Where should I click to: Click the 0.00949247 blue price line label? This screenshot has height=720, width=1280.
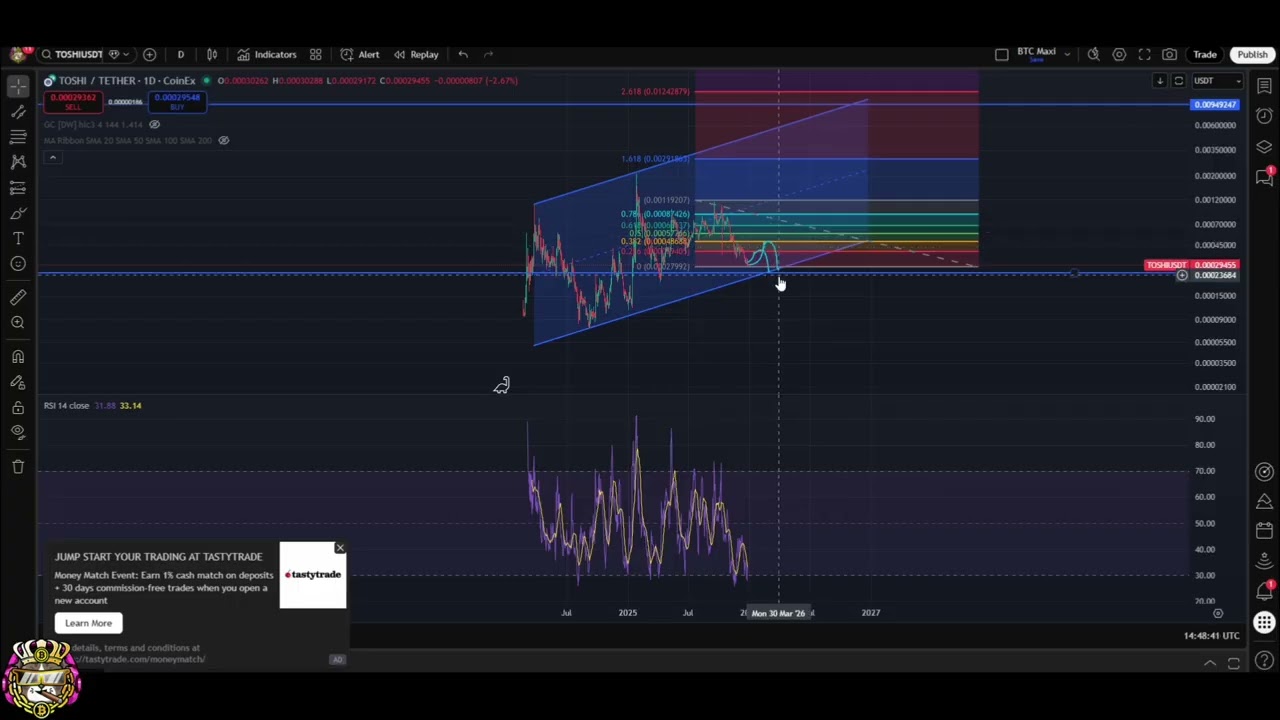click(x=1215, y=104)
